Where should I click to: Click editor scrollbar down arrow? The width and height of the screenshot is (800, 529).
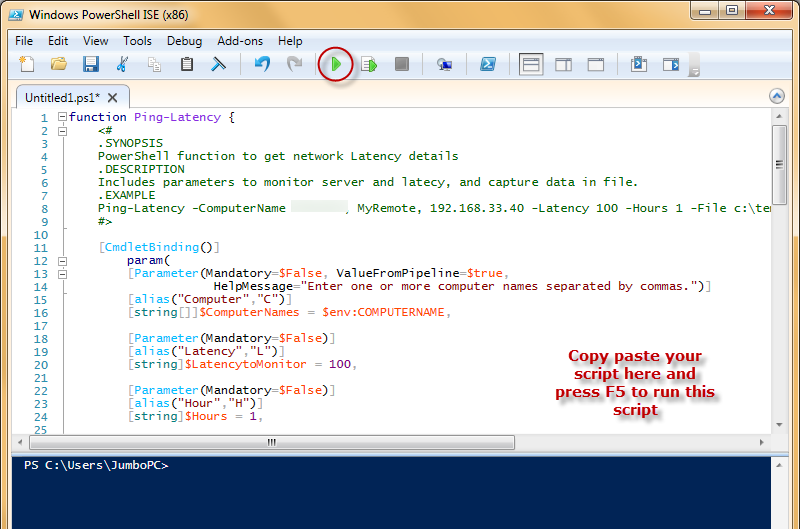pyautogui.click(x=779, y=424)
